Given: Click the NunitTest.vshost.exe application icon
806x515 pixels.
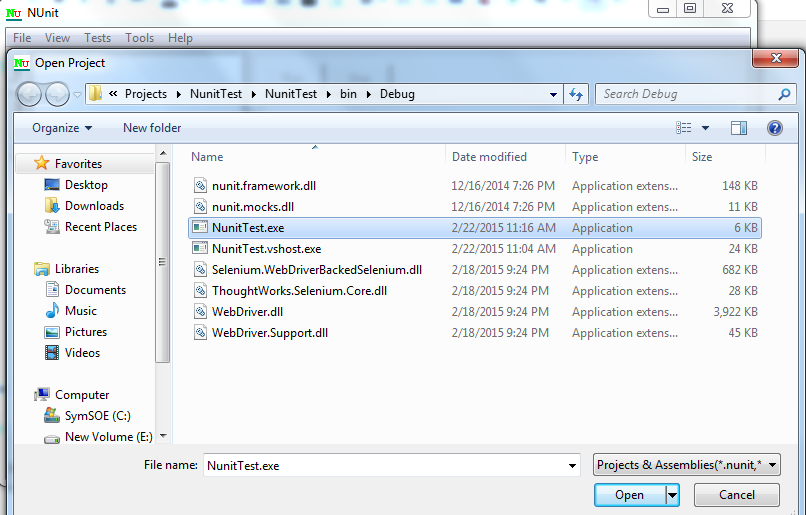Looking at the screenshot, I should point(200,248).
